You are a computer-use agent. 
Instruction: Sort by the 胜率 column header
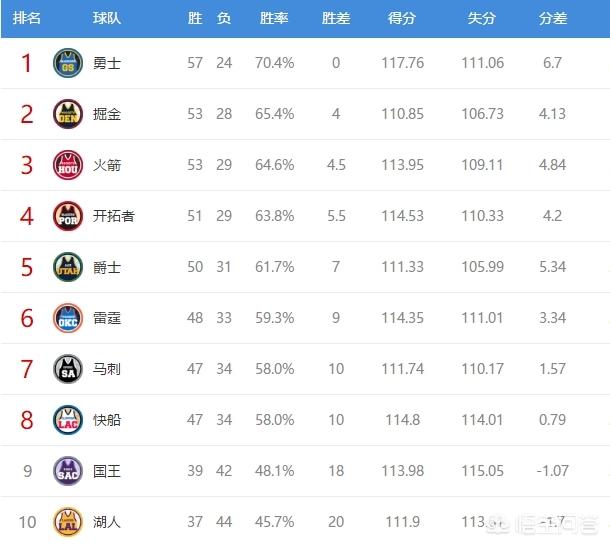(x=274, y=18)
